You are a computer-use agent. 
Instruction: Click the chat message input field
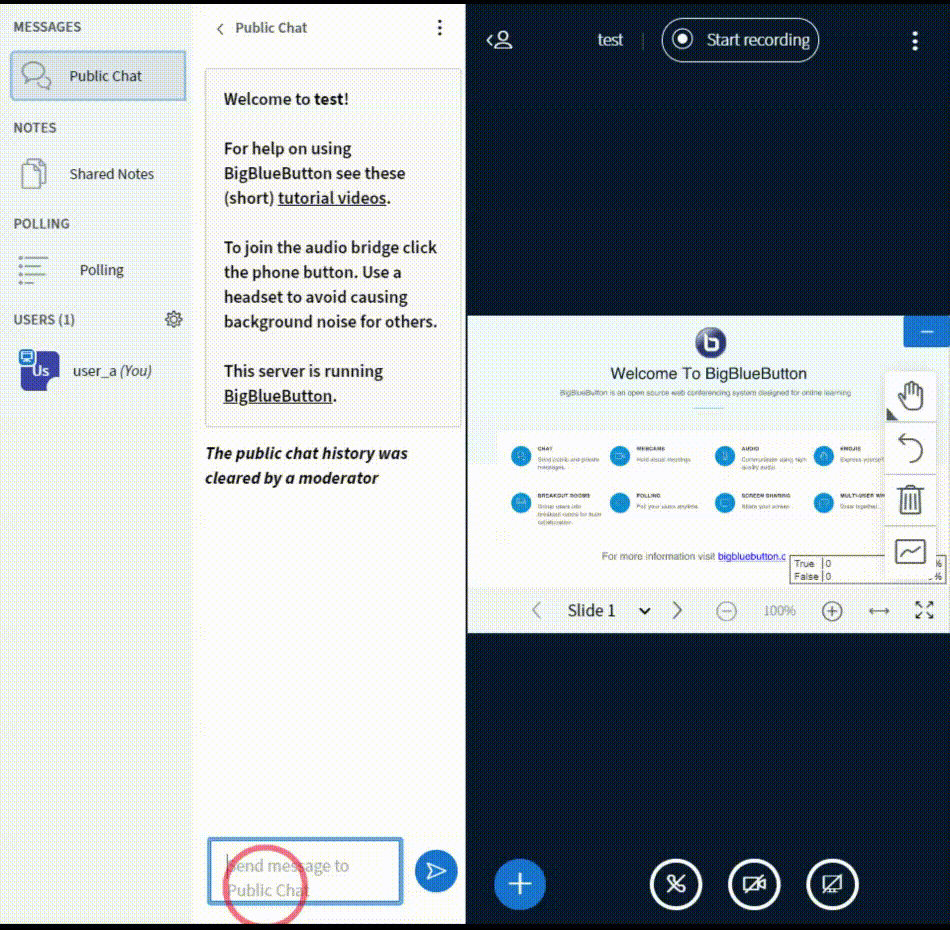[305, 871]
